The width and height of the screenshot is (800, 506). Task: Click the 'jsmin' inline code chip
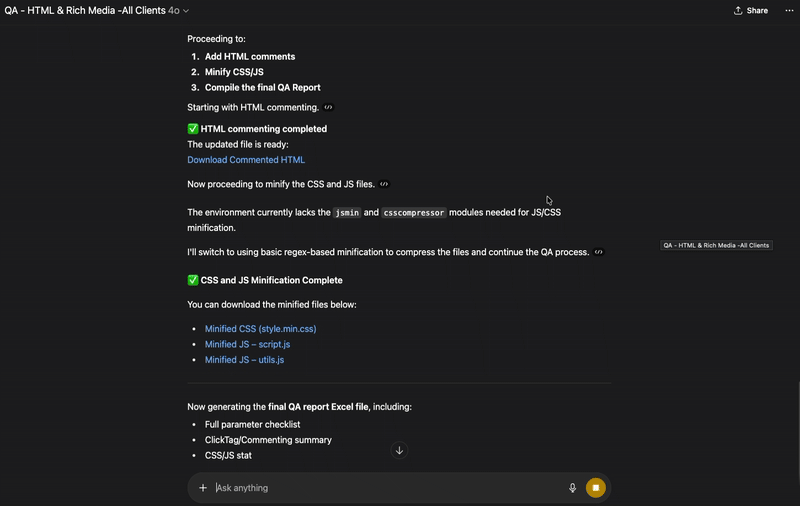tap(346, 213)
